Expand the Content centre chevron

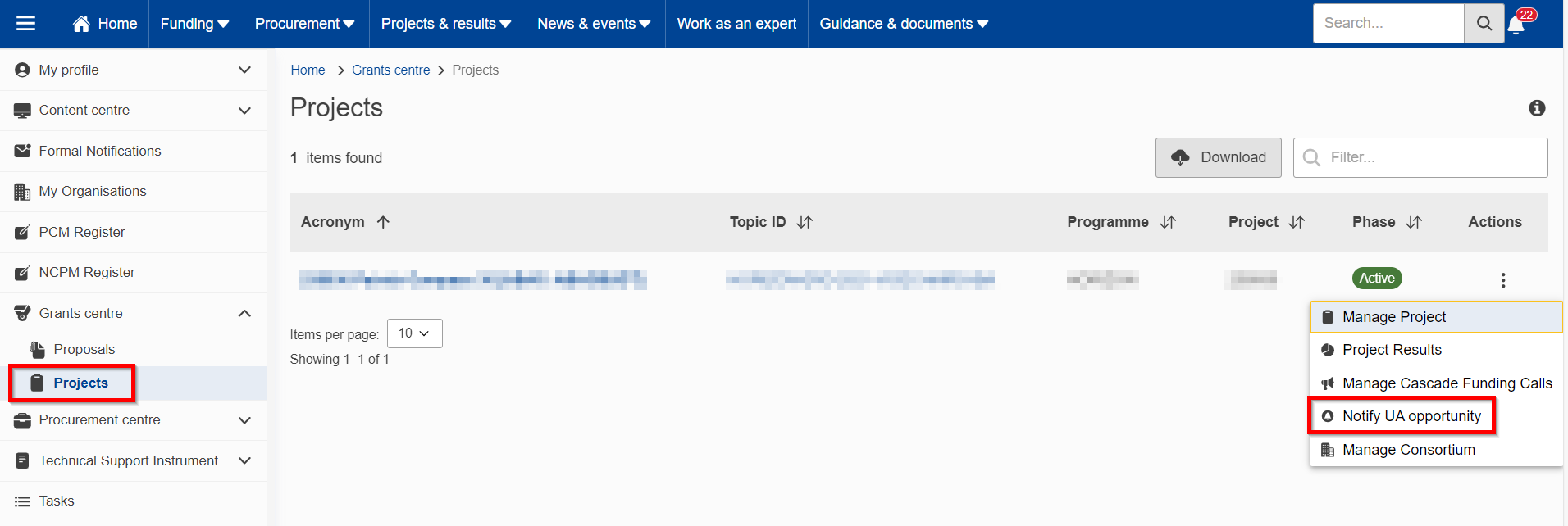tap(244, 111)
